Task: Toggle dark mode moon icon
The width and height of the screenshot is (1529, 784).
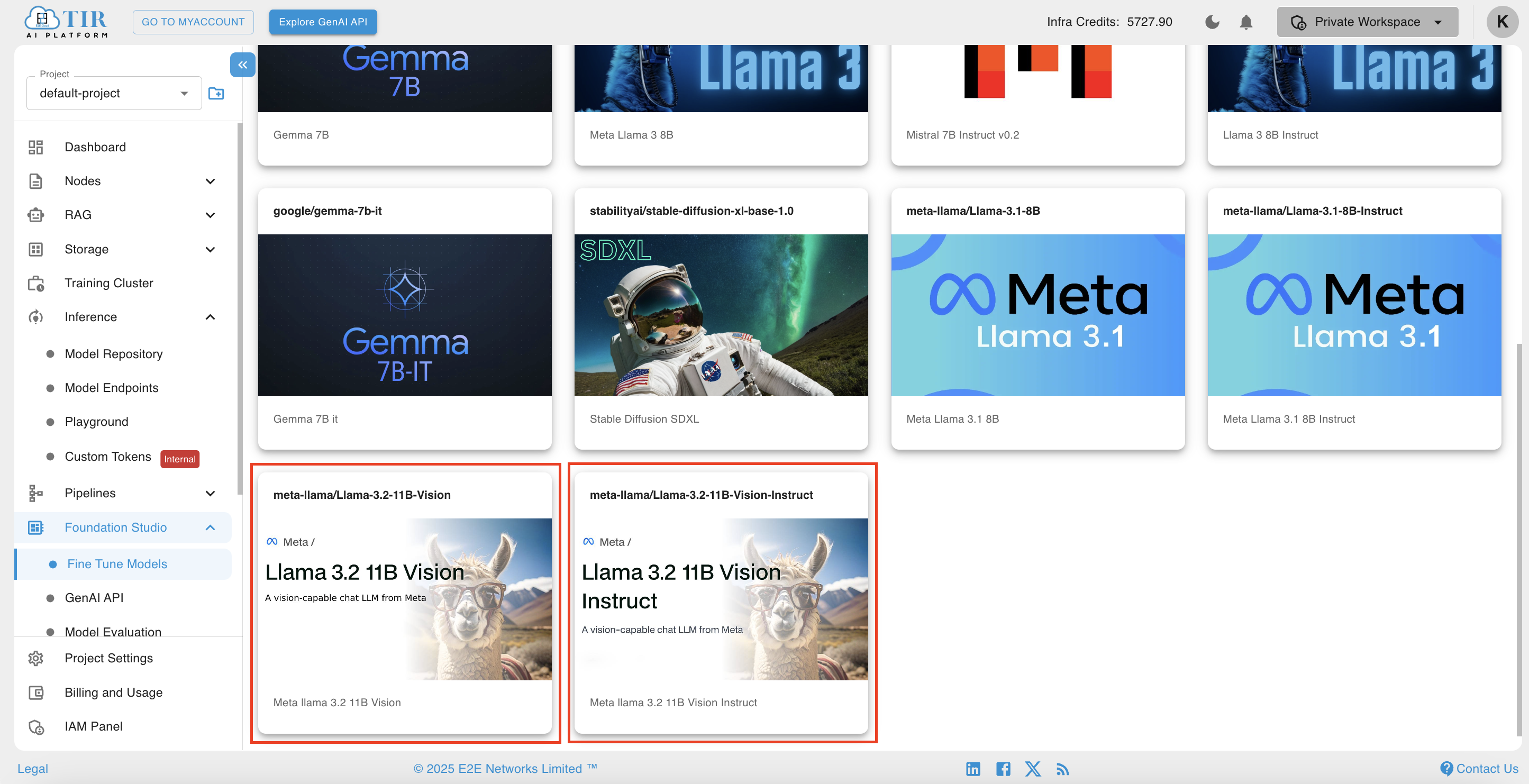Action: tap(1212, 22)
